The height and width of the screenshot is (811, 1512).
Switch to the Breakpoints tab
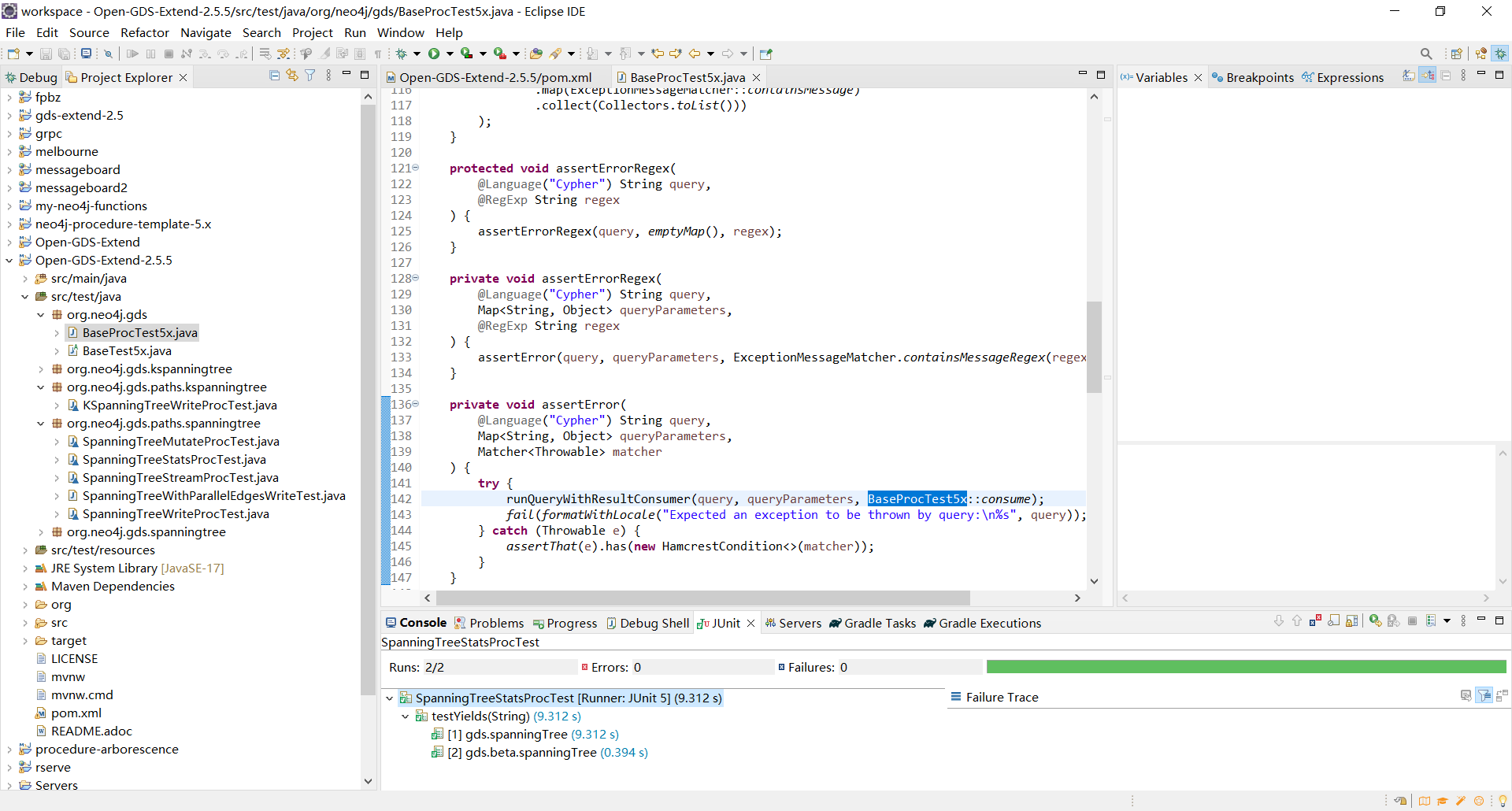pyautogui.click(x=1252, y=77)
